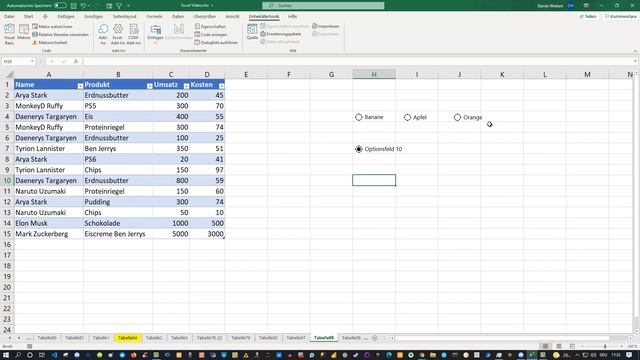Viewport: 640px width, 360px height.
Task: Open Kommentare pane
Action: [621, 16]
